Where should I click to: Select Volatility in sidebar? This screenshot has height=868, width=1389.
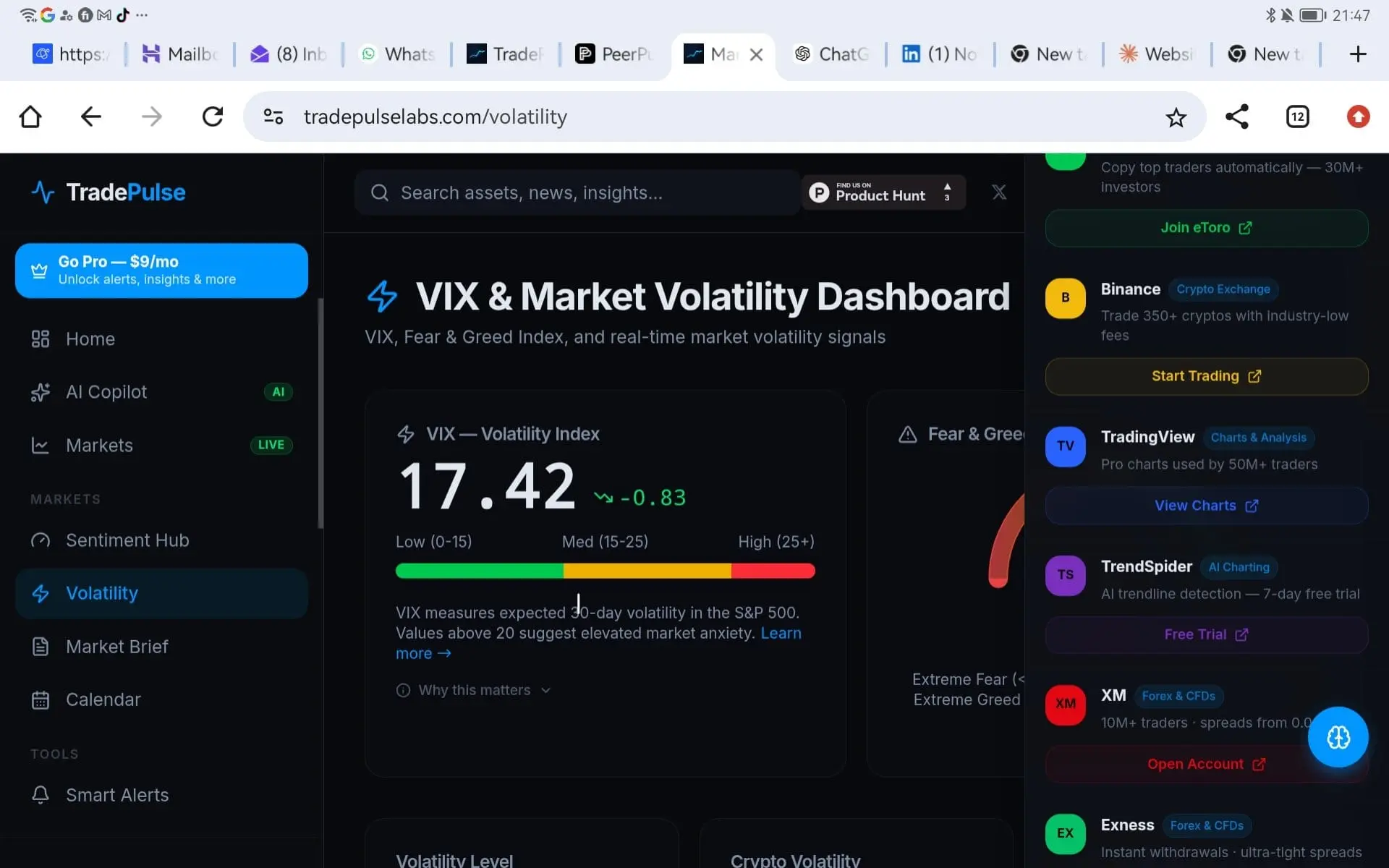tap(161, 593)
